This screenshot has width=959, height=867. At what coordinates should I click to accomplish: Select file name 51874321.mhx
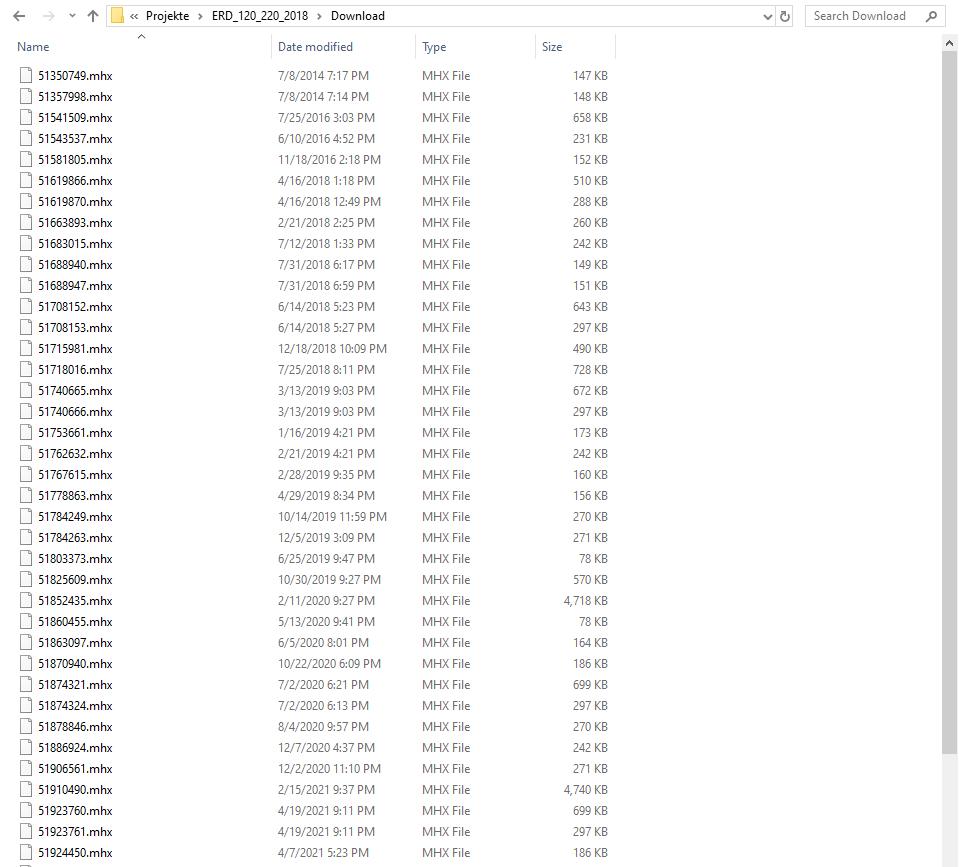pyautogui.click(x=75, y=684)
